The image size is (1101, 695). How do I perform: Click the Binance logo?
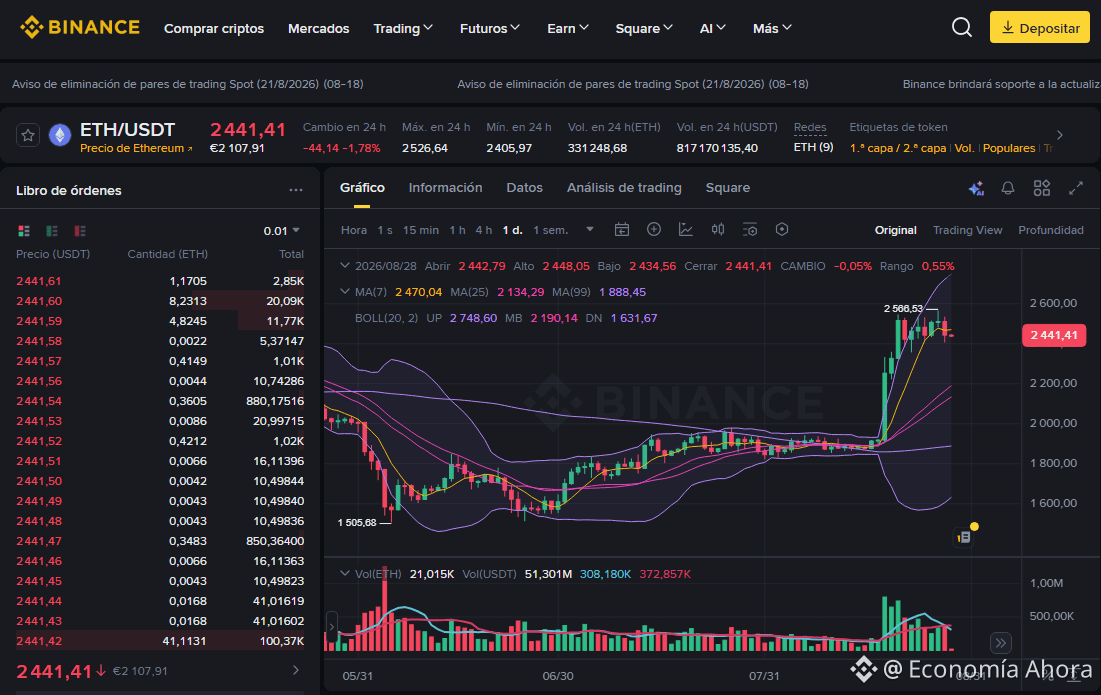tap(80, 27)
